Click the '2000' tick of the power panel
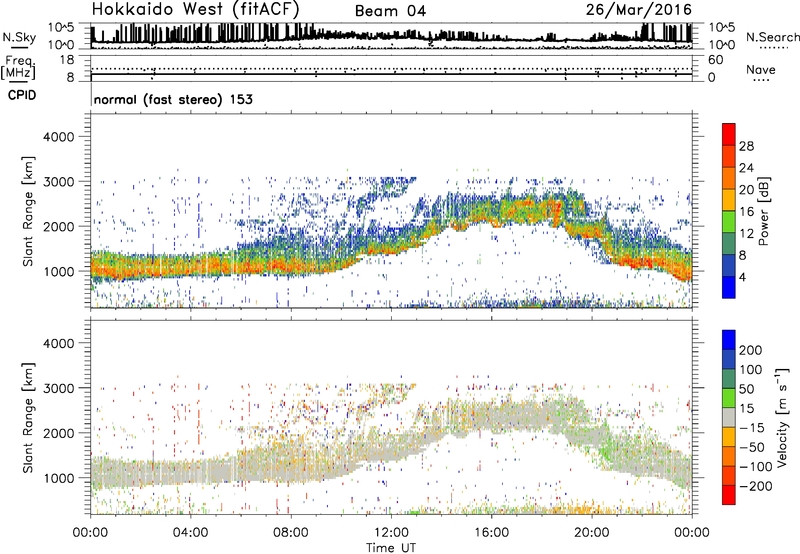 pyautogui.click(x=58, y=226)
